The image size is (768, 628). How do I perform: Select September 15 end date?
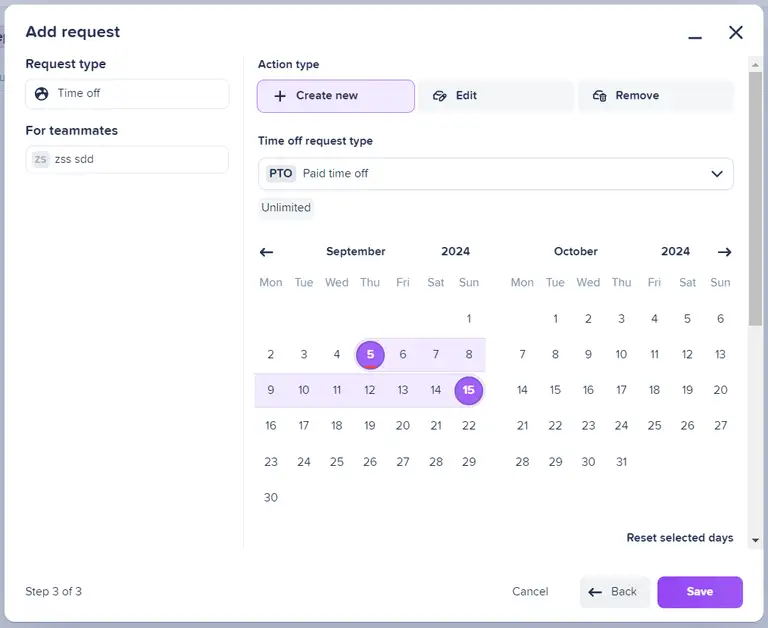coord(468,390)
